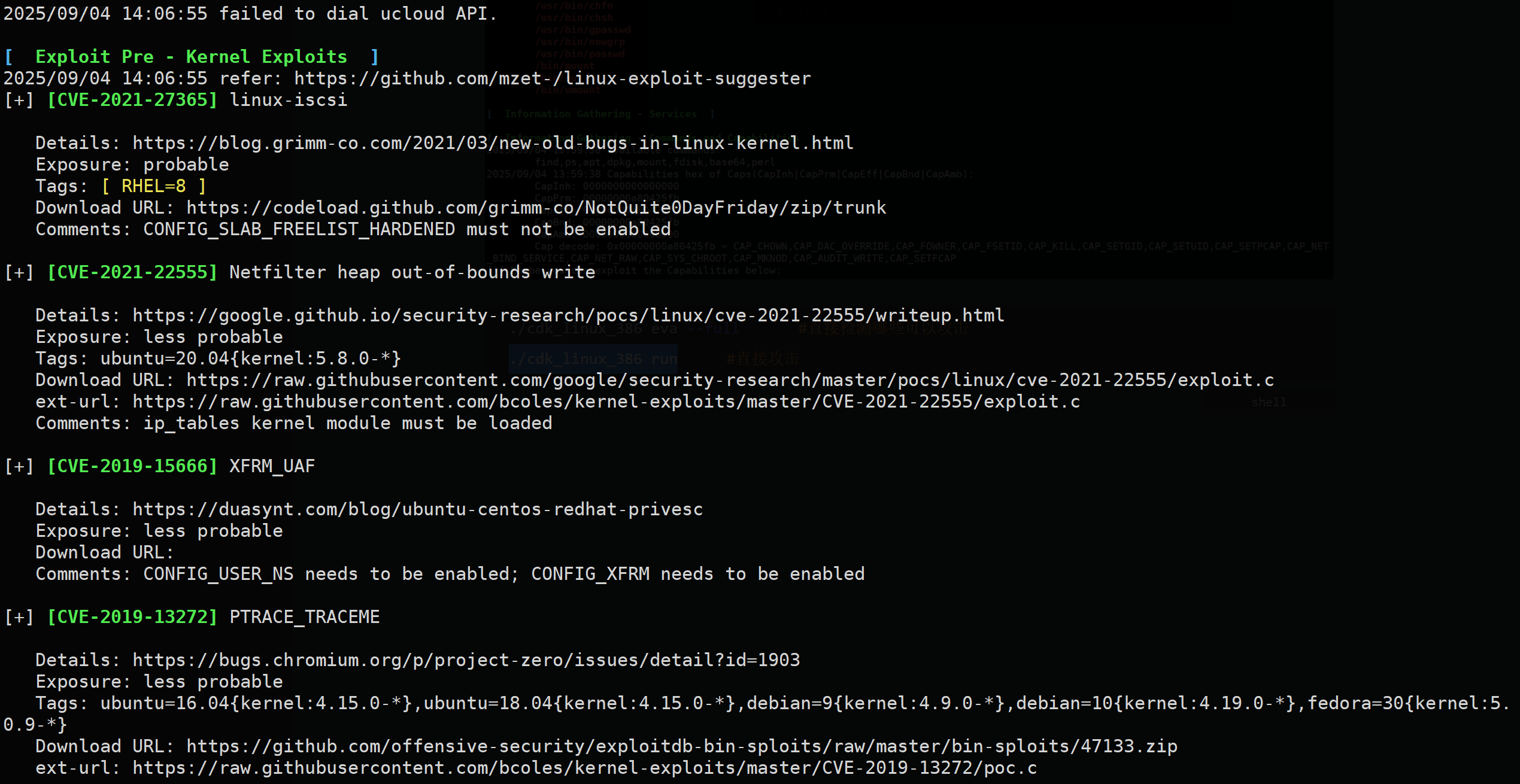Open the bcoles CVE-2019-13272 poc.c ext-url
Image resolution: width=1520 pixels, height=784 pixels.
tap(585, 768)
